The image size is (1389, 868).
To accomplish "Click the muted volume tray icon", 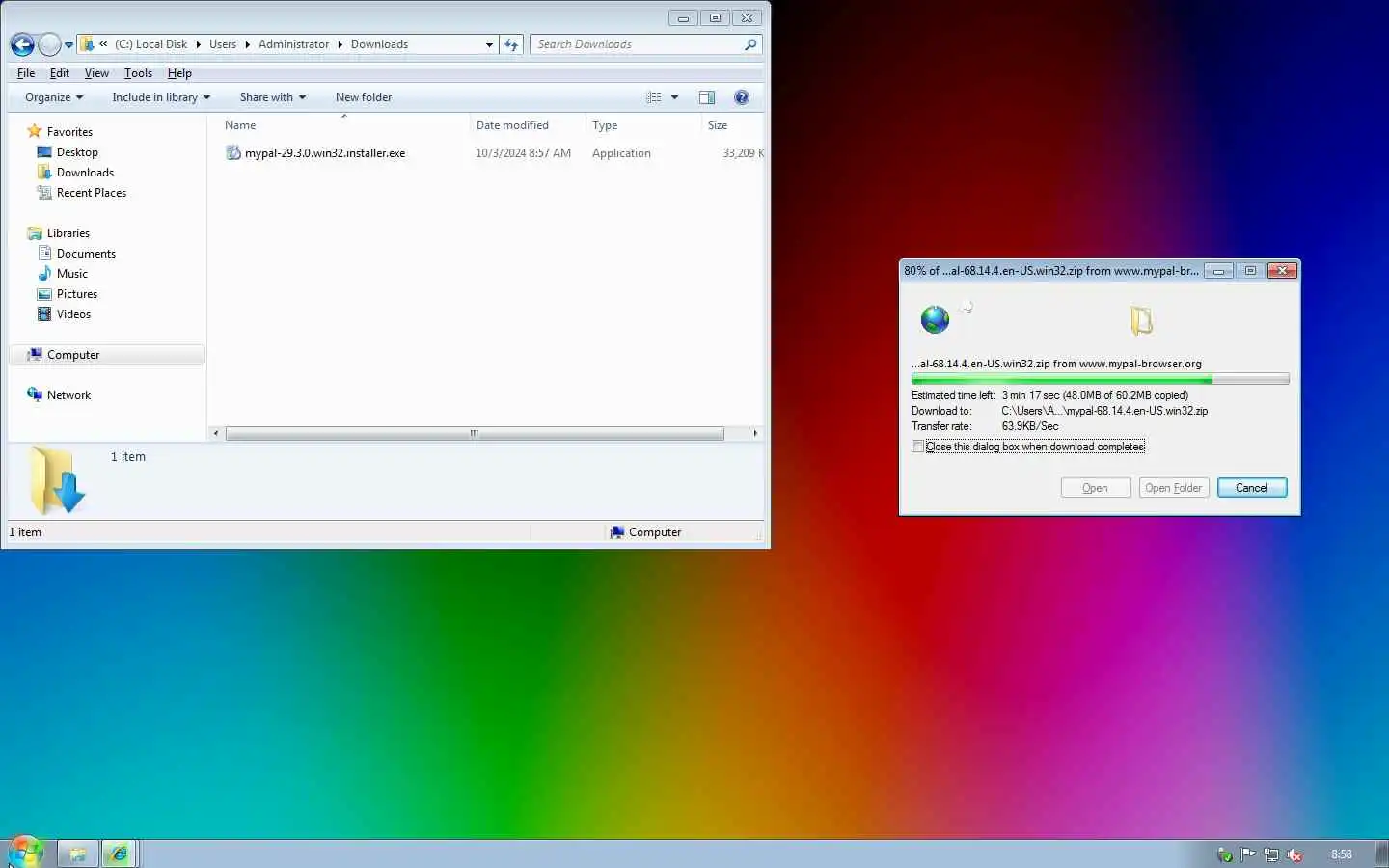I will (1294, 854).
